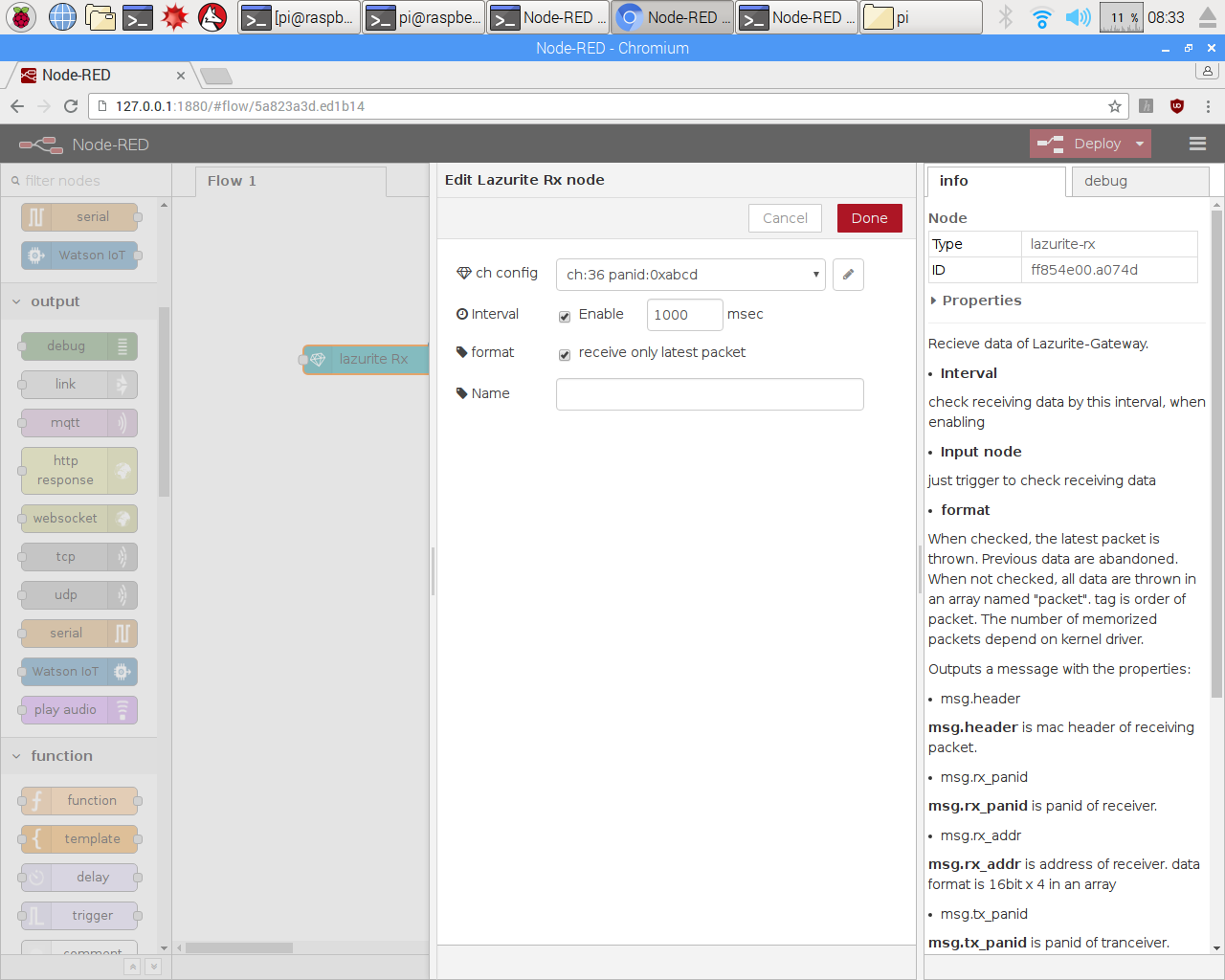Click the filter nodes search box
Screen dimensions: 1225x980
(86, 181)
